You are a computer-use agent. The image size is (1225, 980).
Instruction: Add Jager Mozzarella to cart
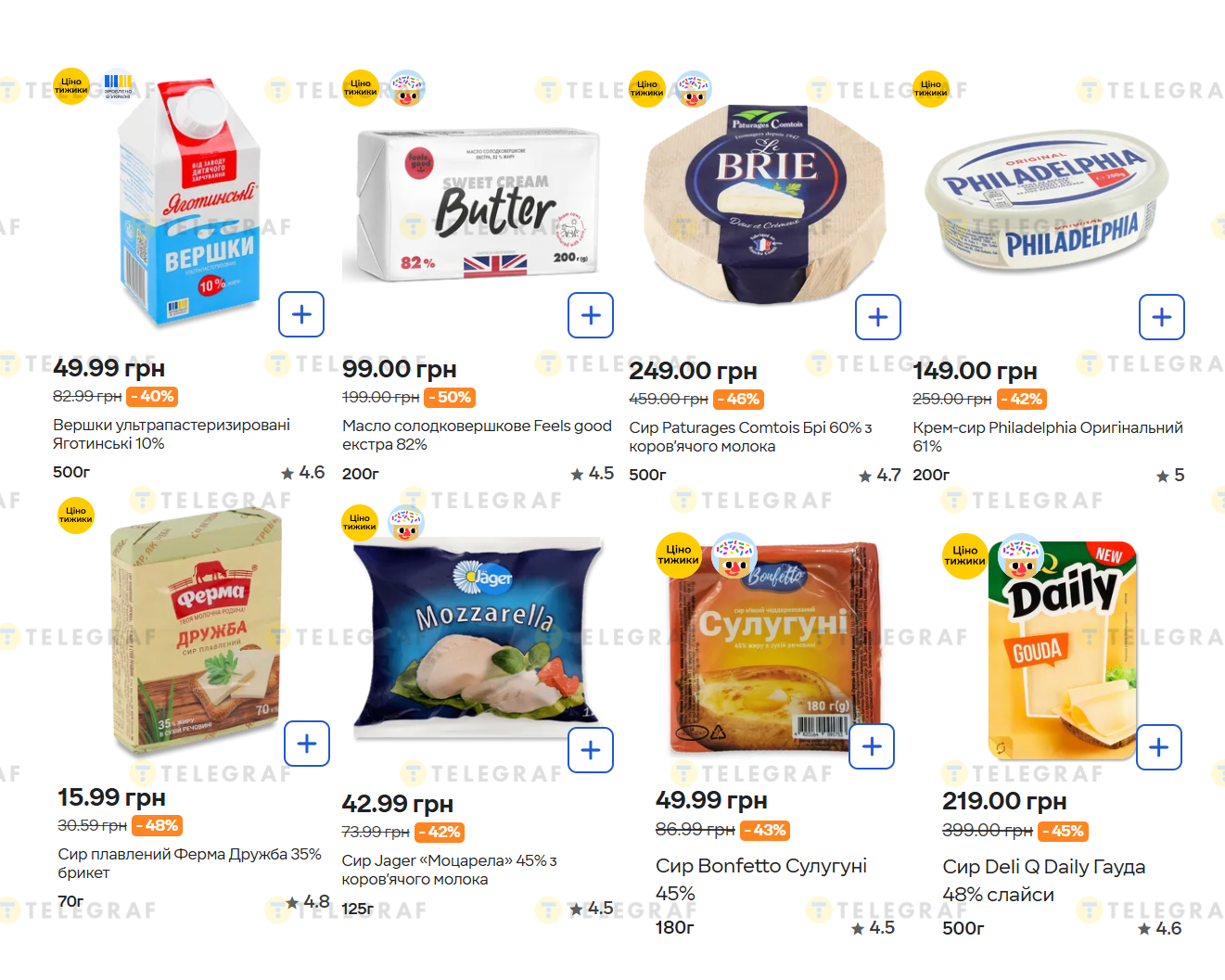click(x=591, y=750)
